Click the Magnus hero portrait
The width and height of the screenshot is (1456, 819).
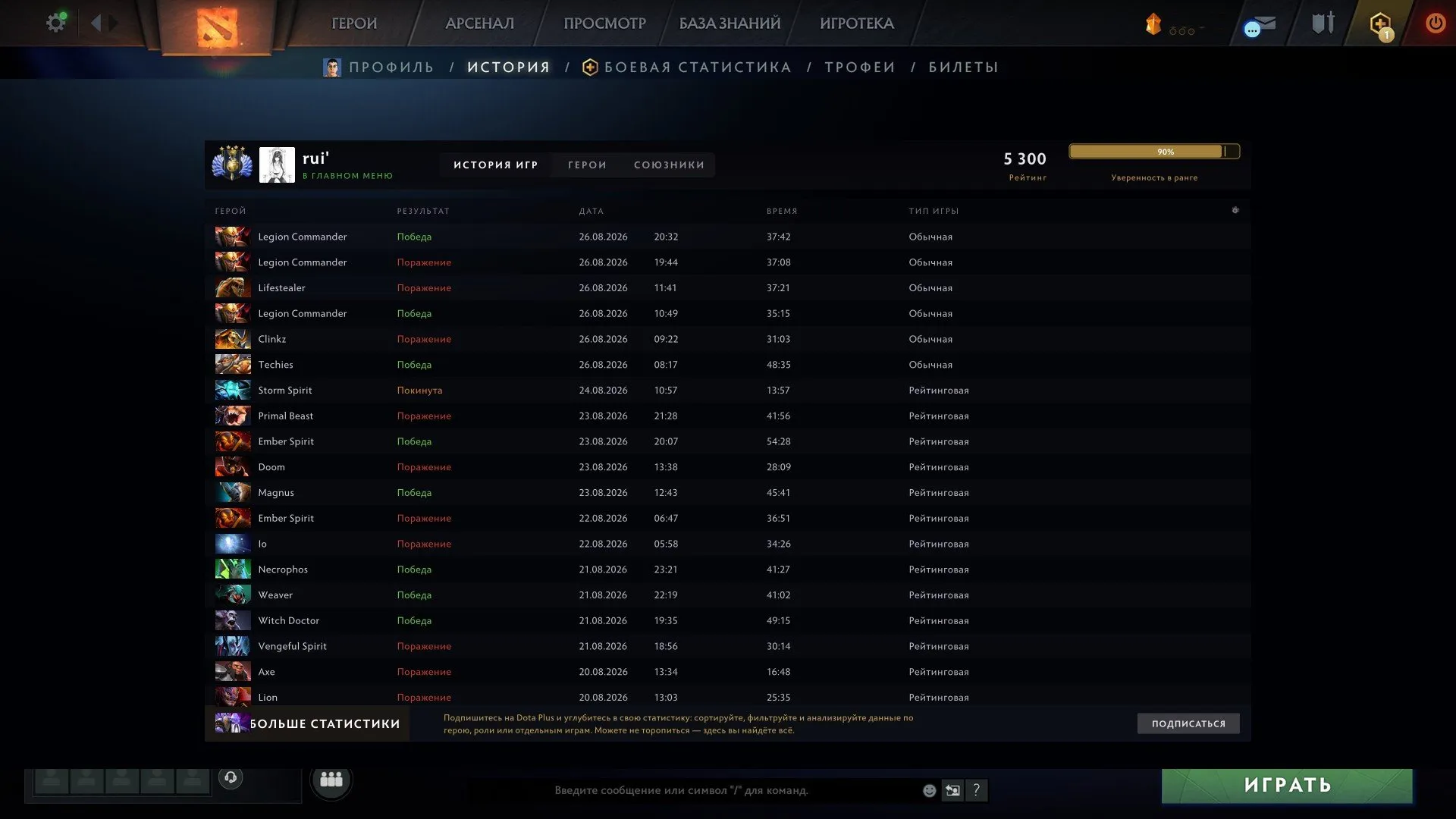233,493
